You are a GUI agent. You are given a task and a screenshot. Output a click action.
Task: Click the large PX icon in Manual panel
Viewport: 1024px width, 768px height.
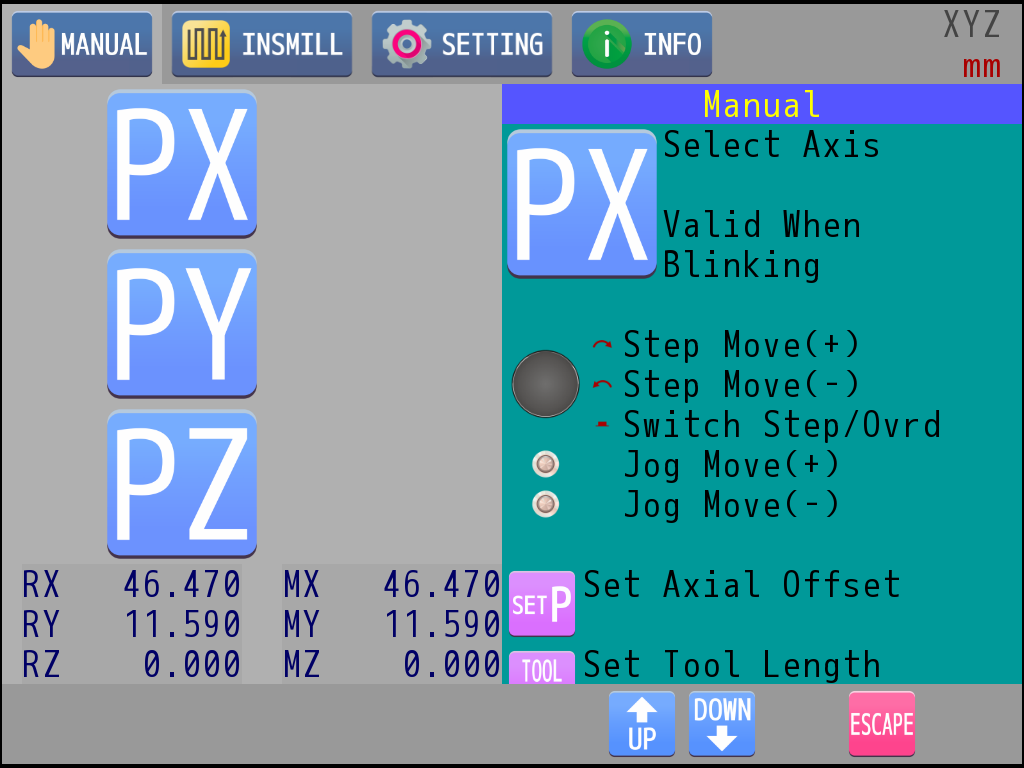coord(582,204)
